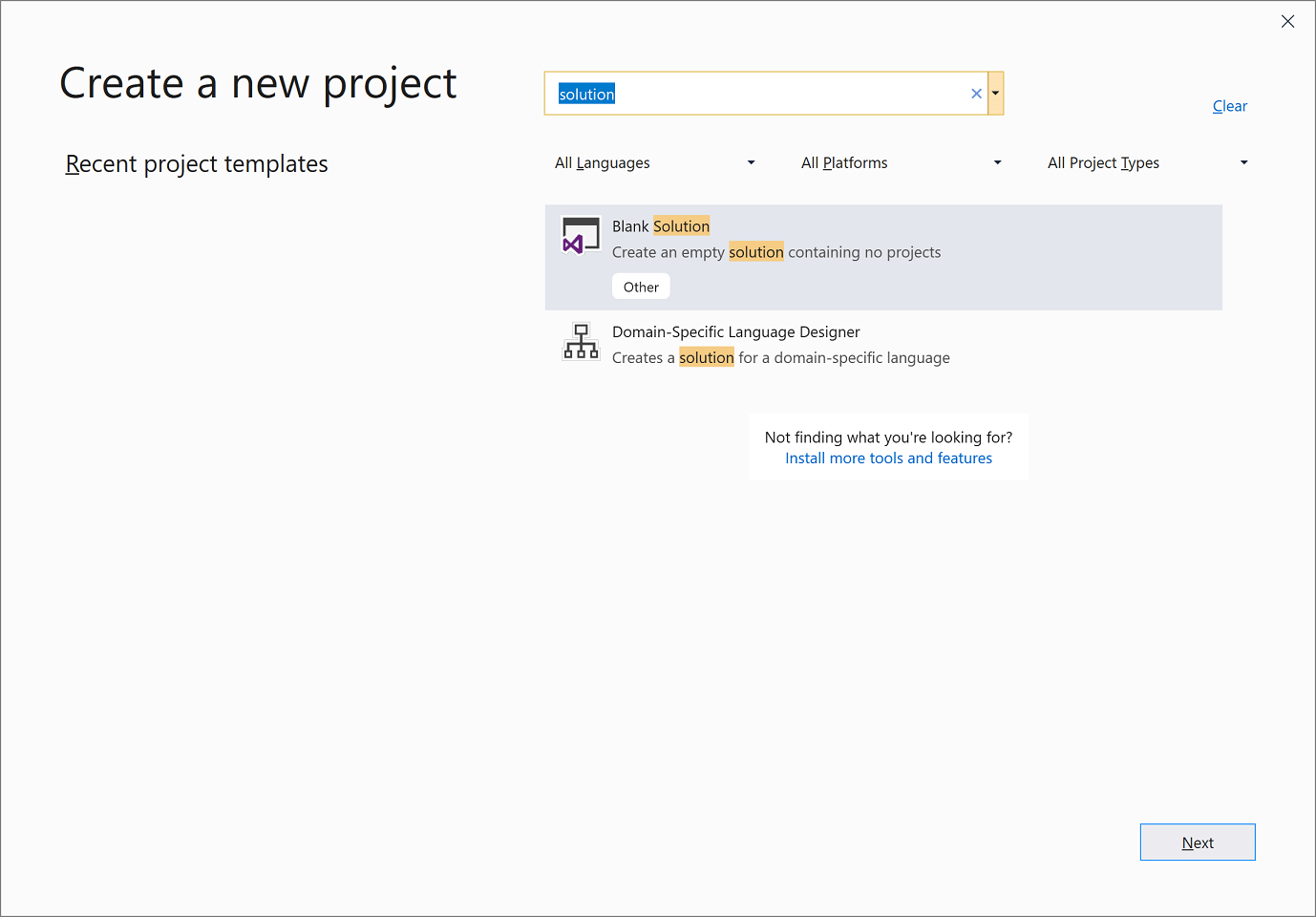Click the Create a new project title

pos(258,84)
